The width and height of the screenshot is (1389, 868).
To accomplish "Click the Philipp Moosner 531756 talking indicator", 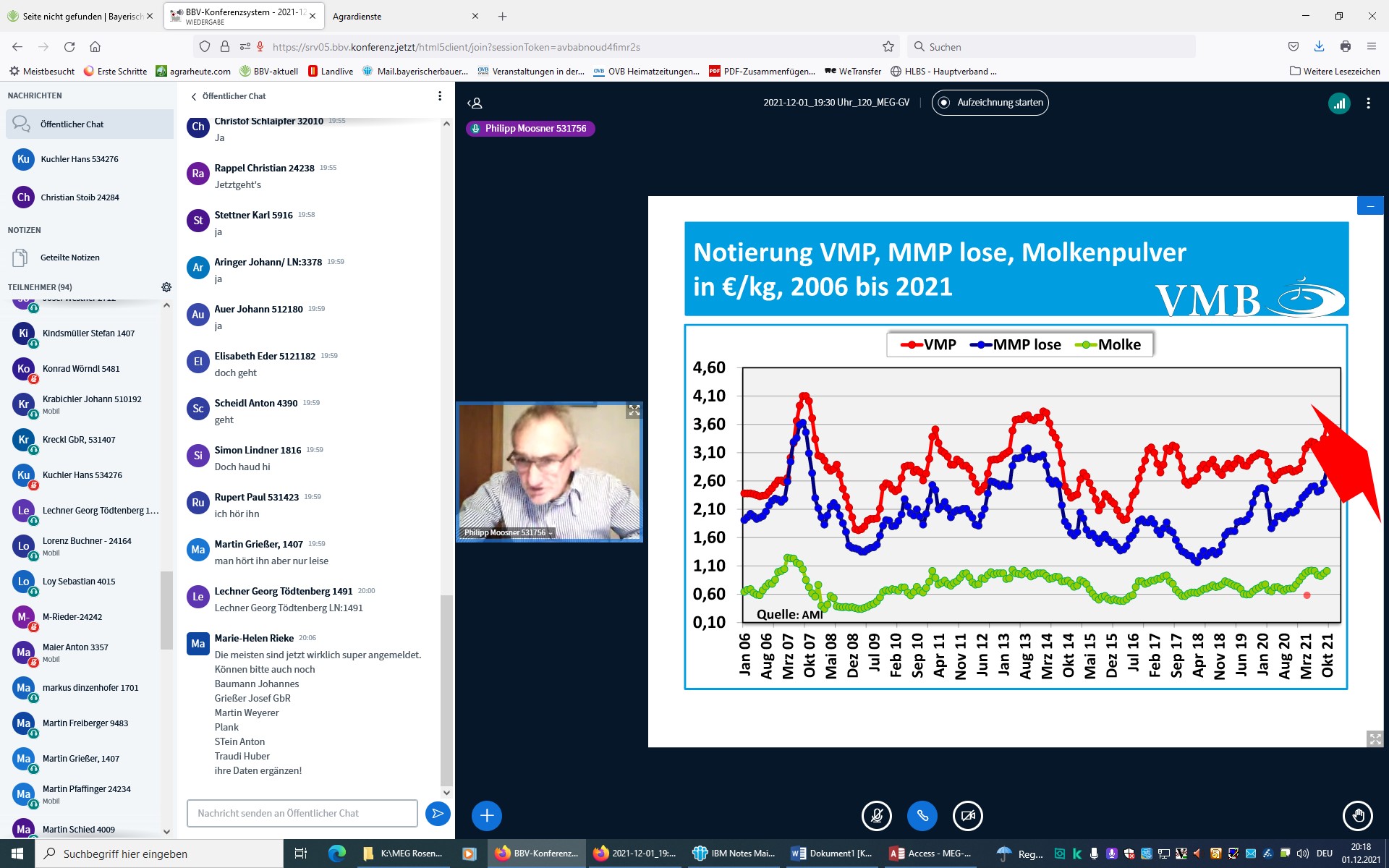I will [x=530, y=129].
